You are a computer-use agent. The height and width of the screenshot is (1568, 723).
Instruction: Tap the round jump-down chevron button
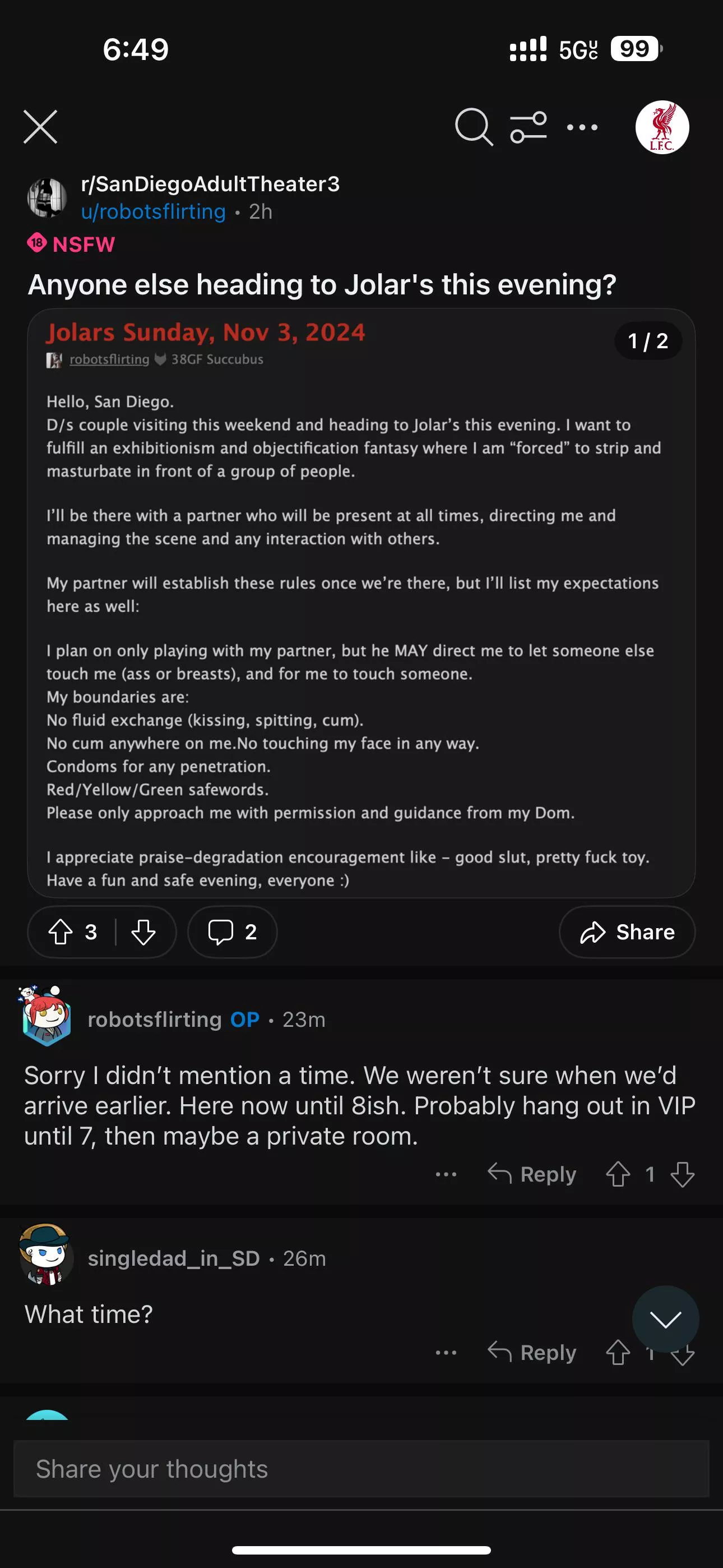[665, 1319]
